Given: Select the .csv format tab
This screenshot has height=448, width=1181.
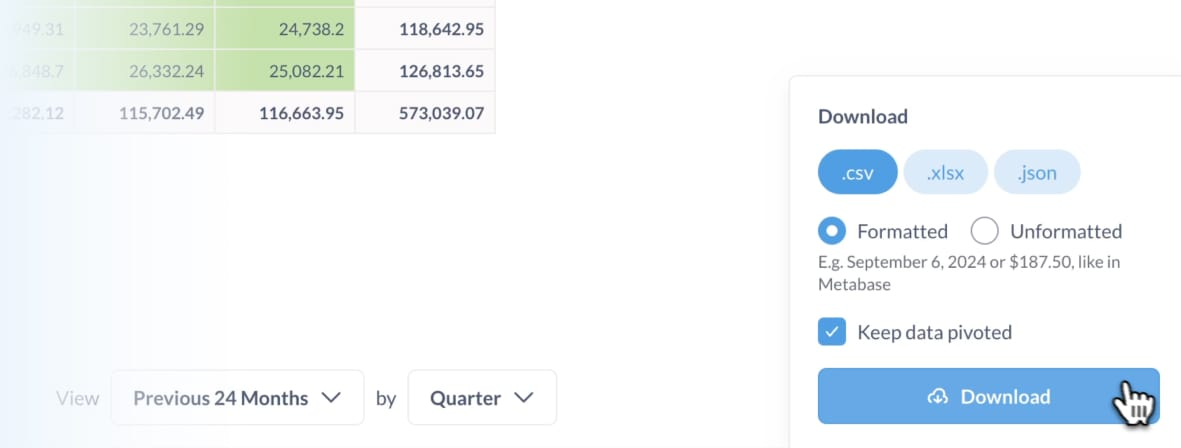Looking at the screenshot, I should click(x=858, y=172).
